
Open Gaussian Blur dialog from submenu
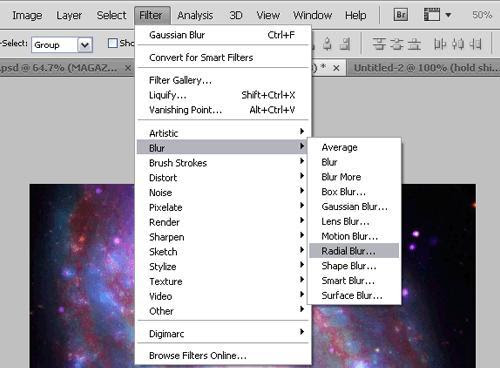[x=354, y=206]
